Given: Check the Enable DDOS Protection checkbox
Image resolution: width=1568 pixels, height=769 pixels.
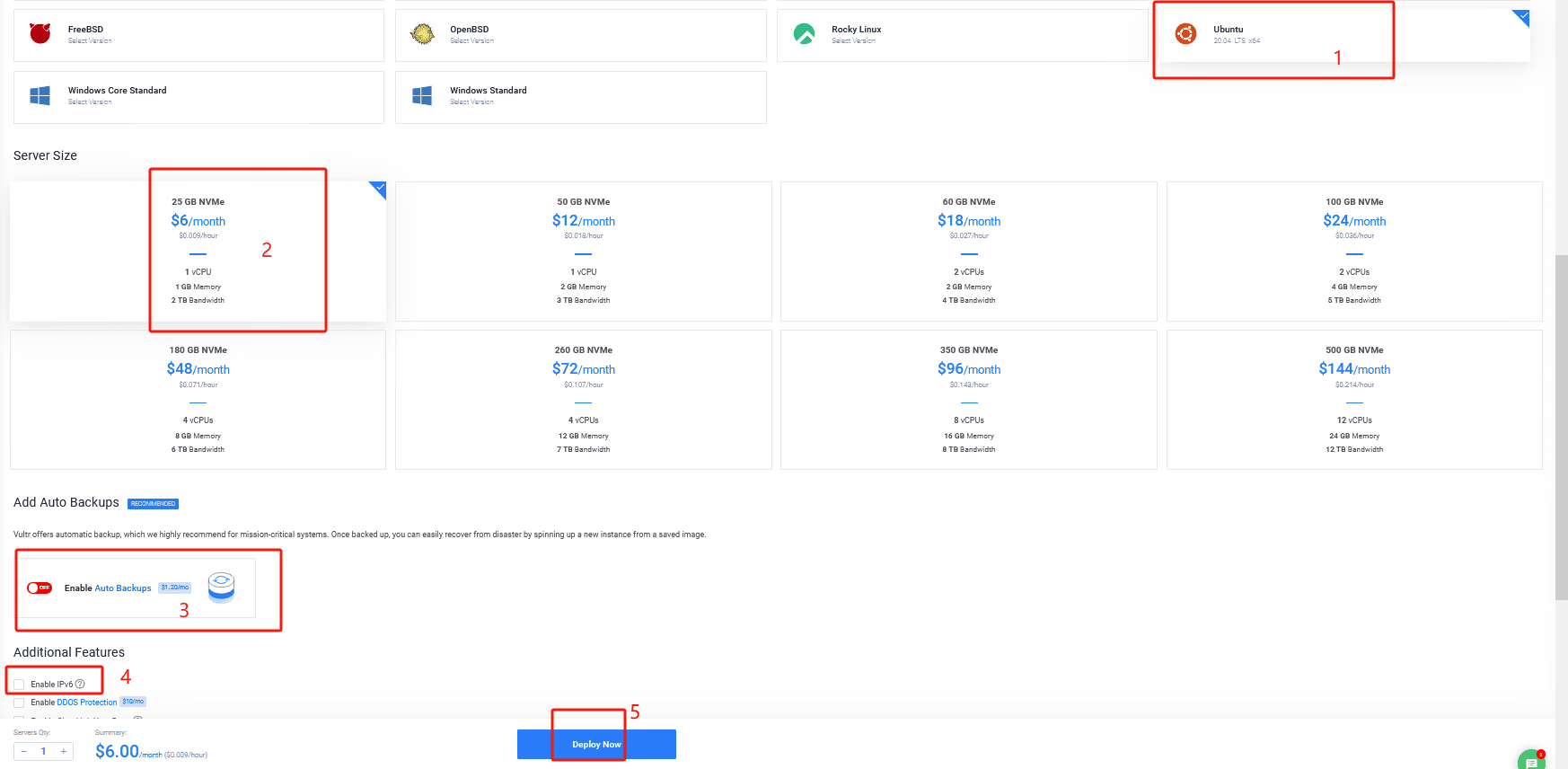Looking at the screenshot, I should 19,703.
